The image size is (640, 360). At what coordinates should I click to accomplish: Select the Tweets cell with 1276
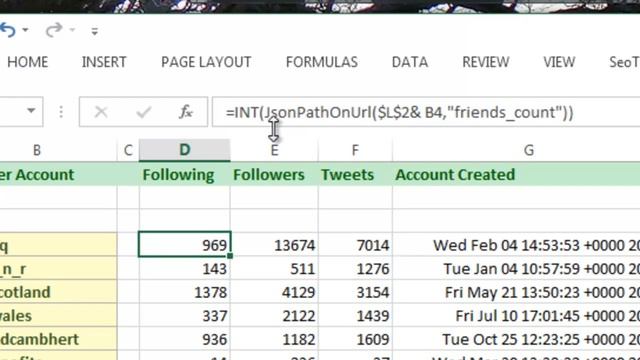click(355, 269)
